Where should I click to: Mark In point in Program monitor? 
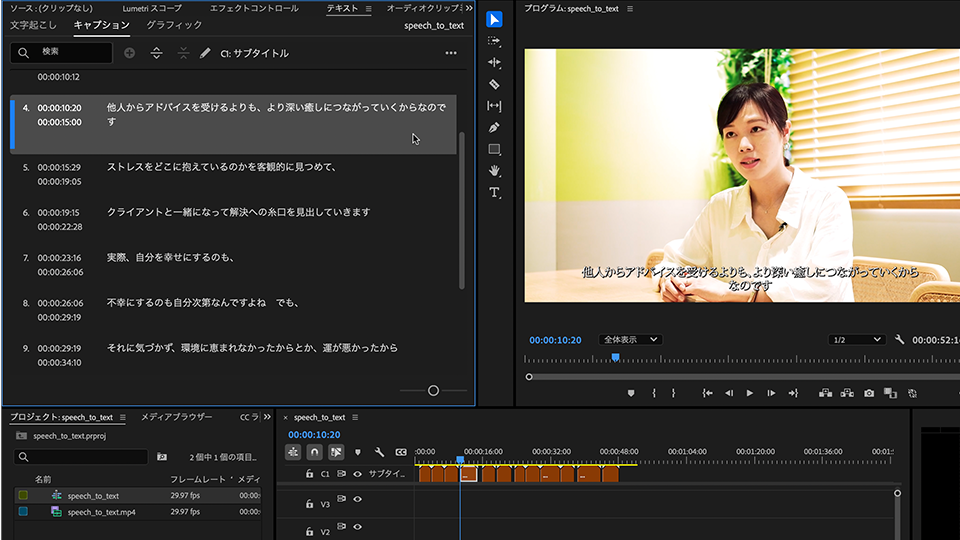pyautogui.click(x=654, y=393)
